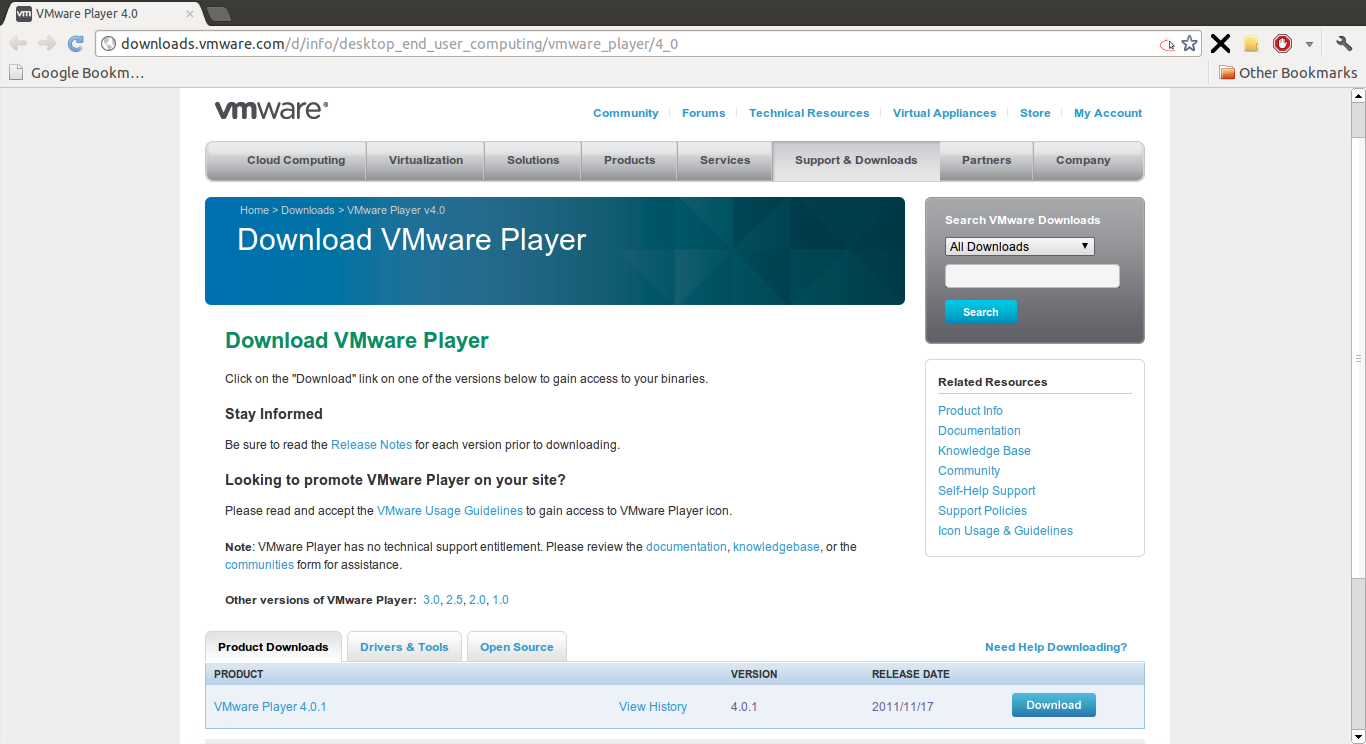This screenshot has height=744, width=1366.
Task: Open the Support & Downloads menu
Action: pos(856,160)
